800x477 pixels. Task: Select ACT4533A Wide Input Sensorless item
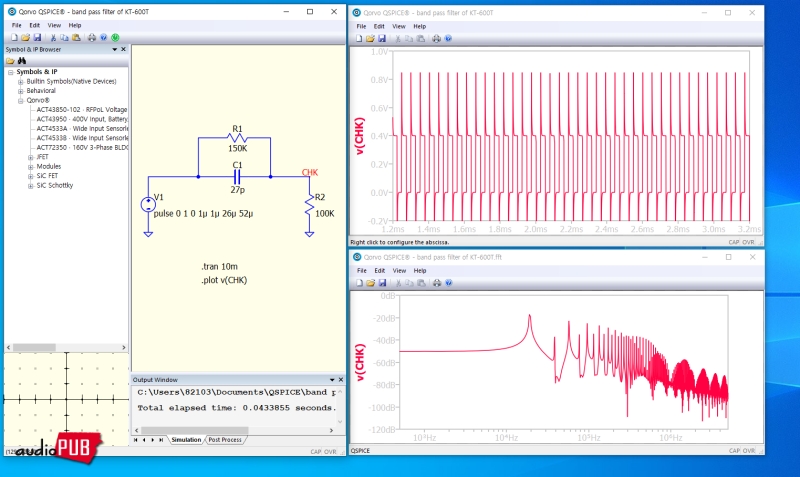[82, 129]
